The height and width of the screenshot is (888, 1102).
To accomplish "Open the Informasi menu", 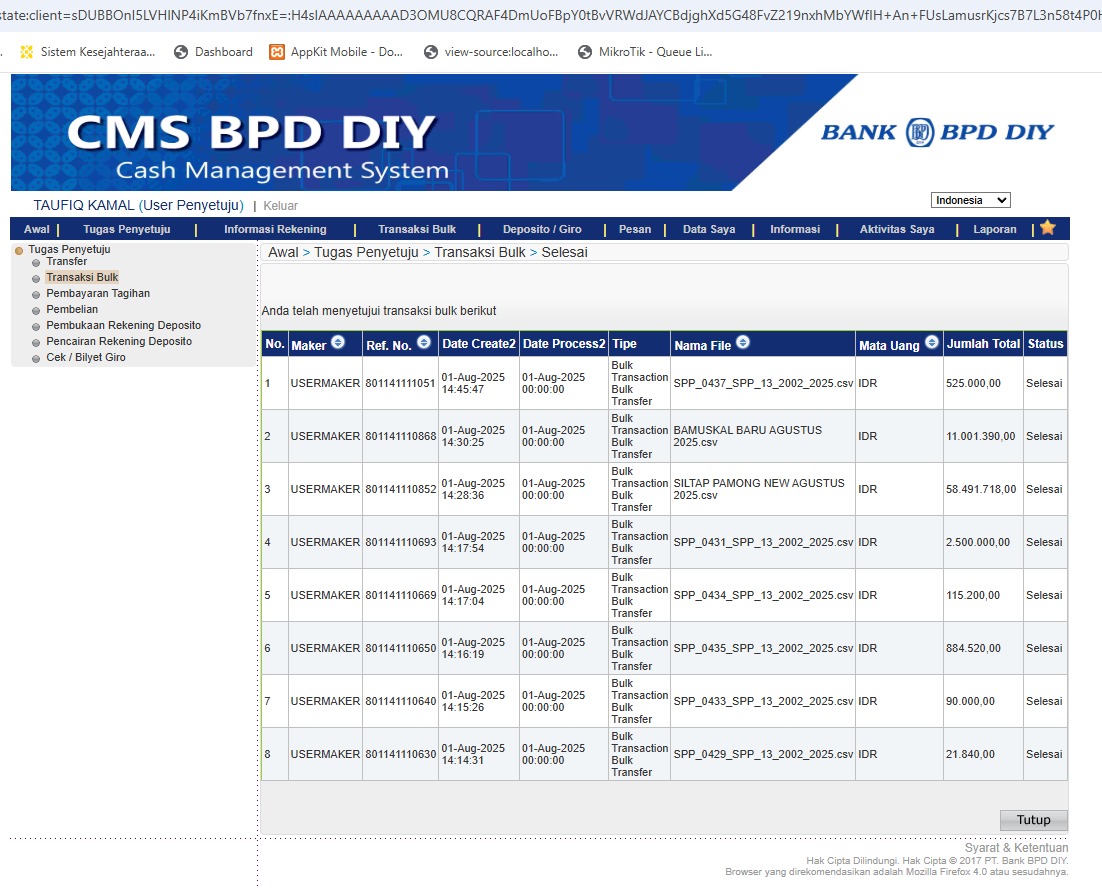I will (x=795, y=229).
